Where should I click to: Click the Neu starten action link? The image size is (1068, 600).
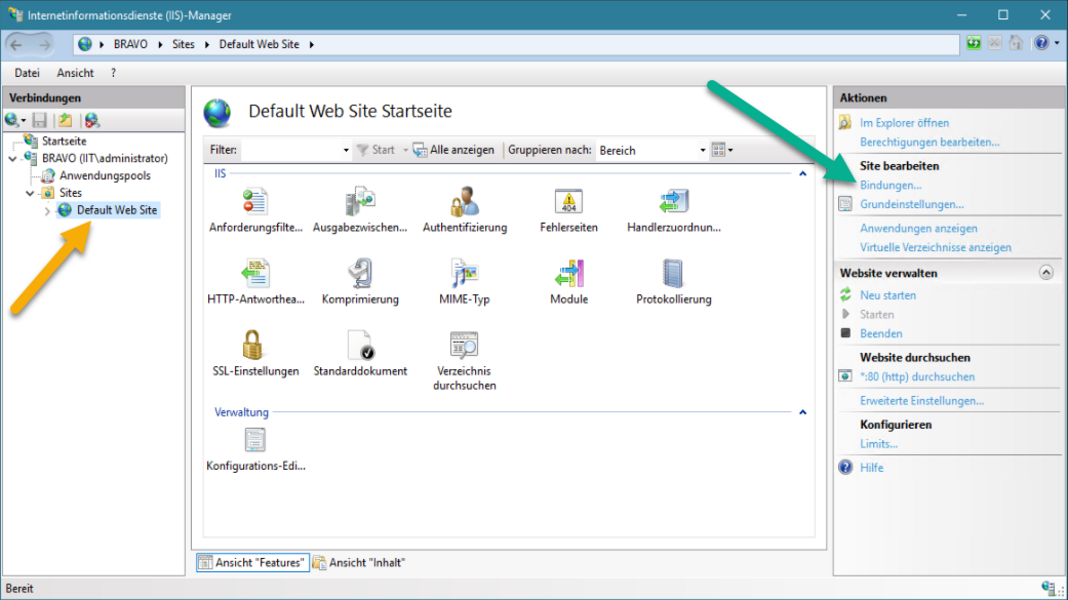[x=887, y=295]
